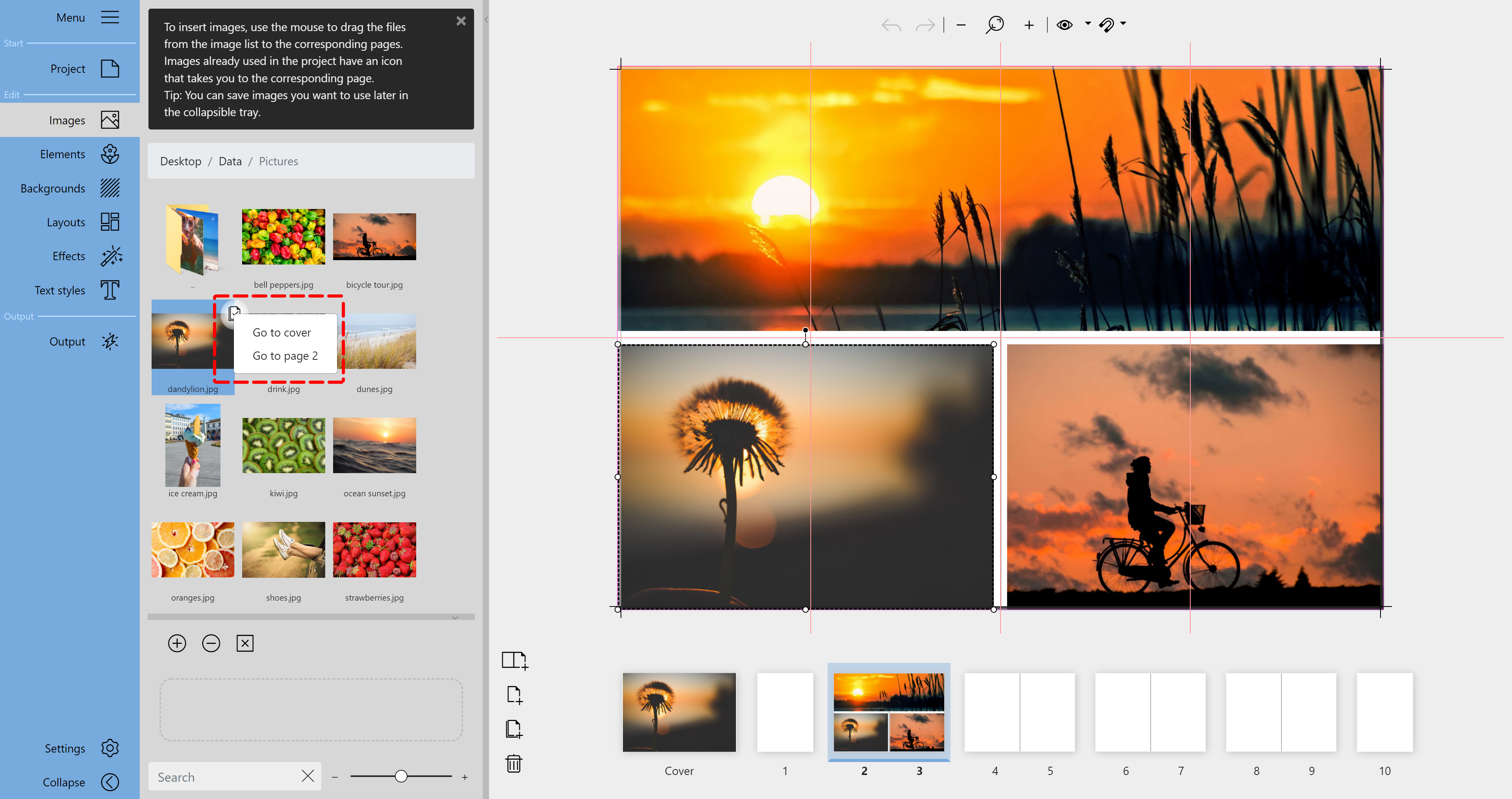Expand the eye icon dropdown arrow
The image size is (1512, 799).
click(x=1088, y=24)
